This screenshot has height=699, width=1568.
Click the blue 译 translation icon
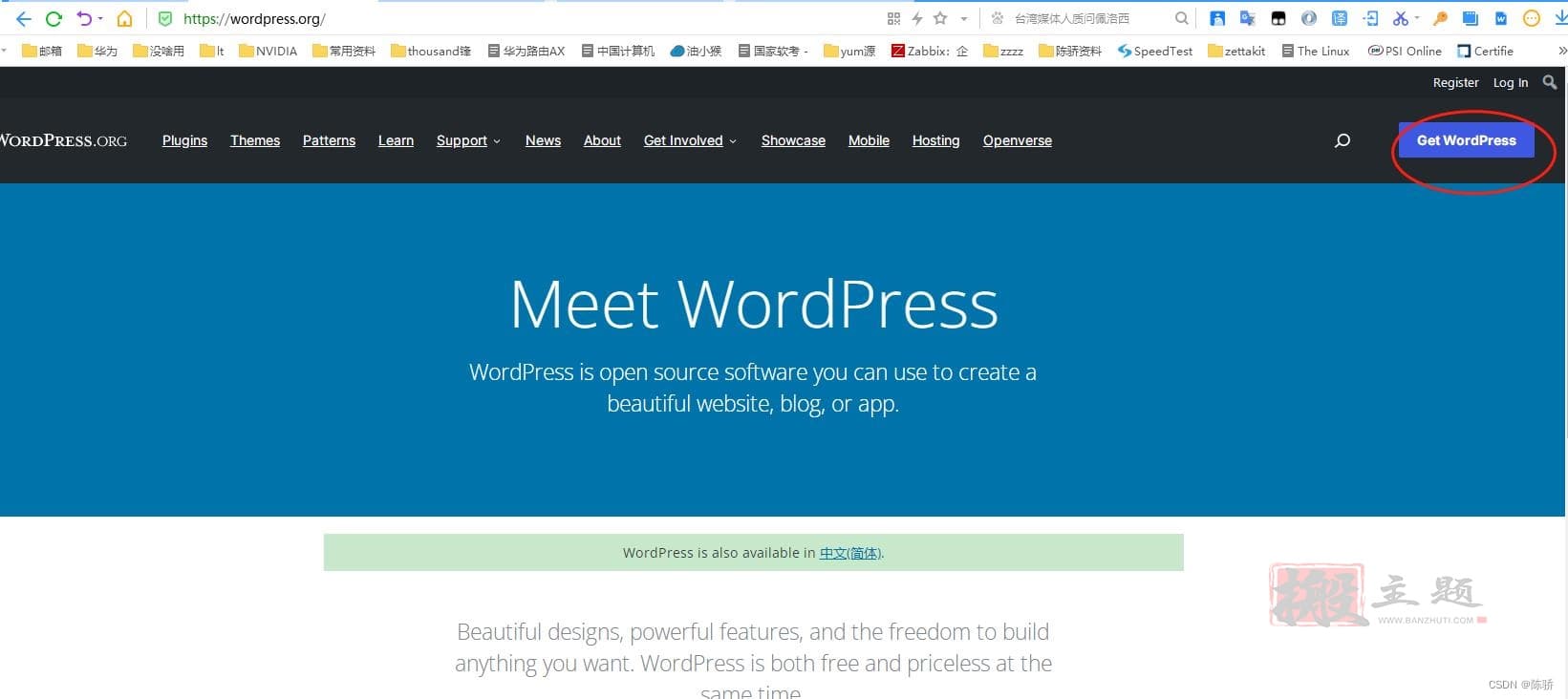click(1340, 18)
